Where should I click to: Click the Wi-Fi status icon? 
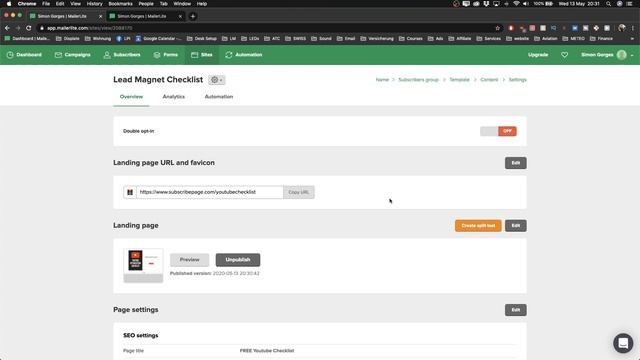pos(516,4)
